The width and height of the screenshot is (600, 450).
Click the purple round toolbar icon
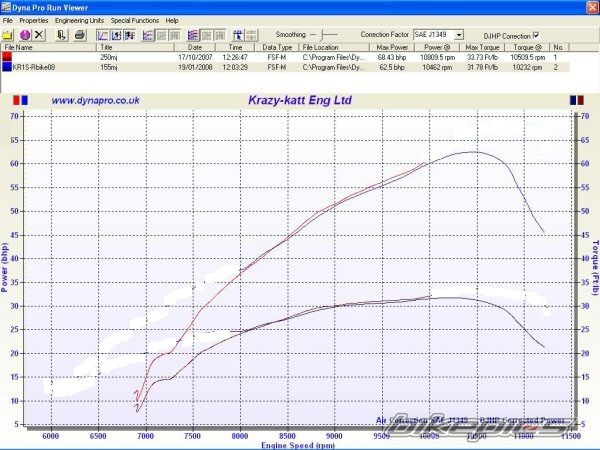24,34
